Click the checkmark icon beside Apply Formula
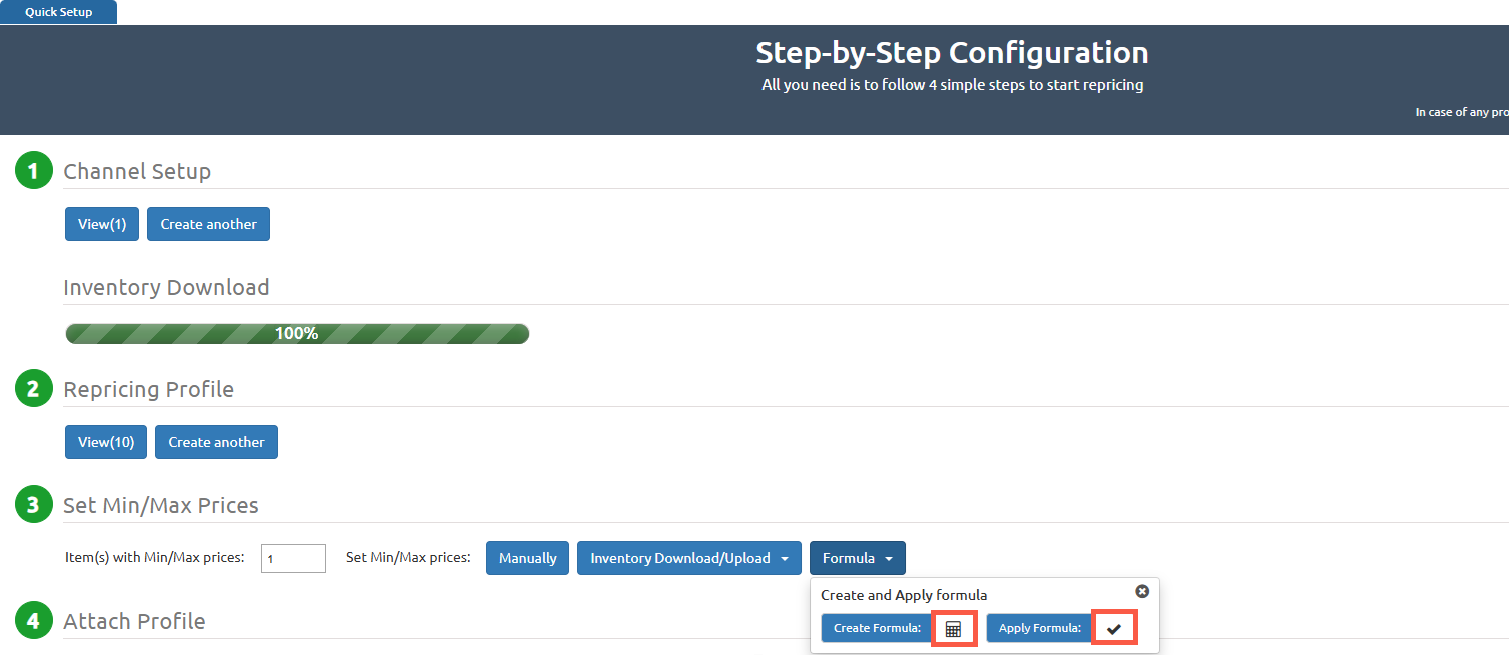Image resolution: width=1509 pixels, height=655 pixels. (1113, 629)
